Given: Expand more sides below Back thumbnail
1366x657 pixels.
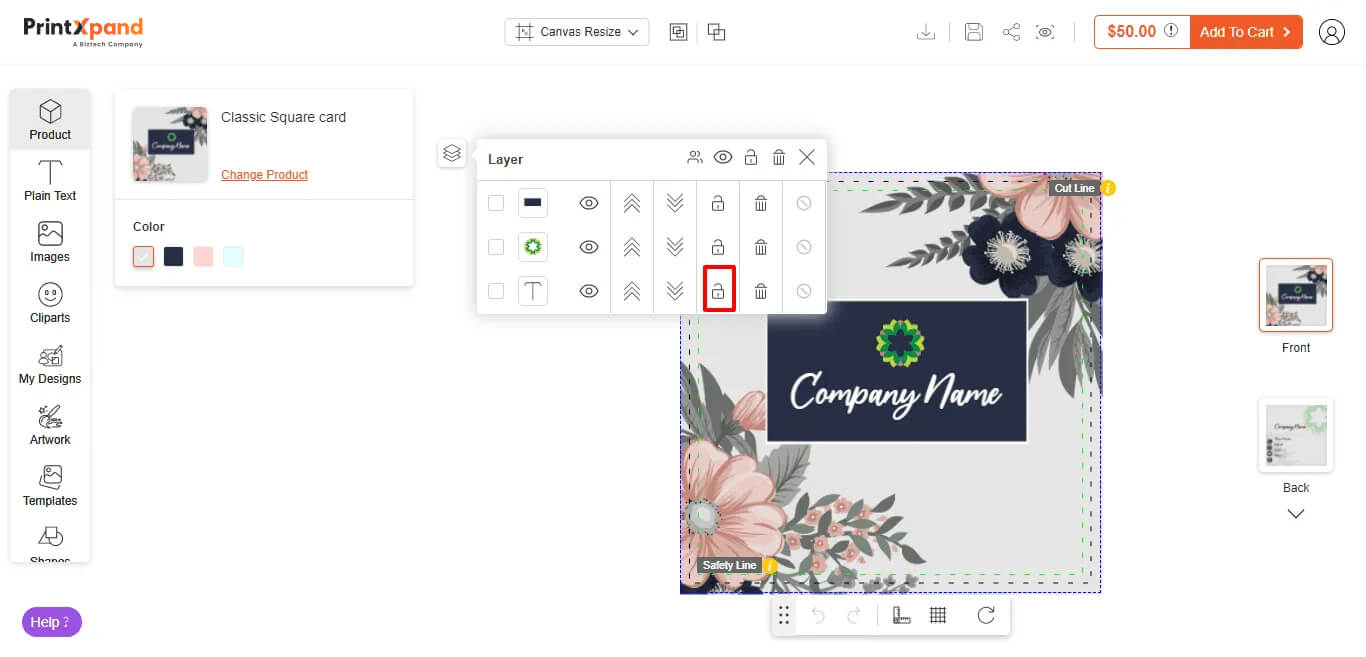Looking at the screenshot, I should [x=1296, y=514].
